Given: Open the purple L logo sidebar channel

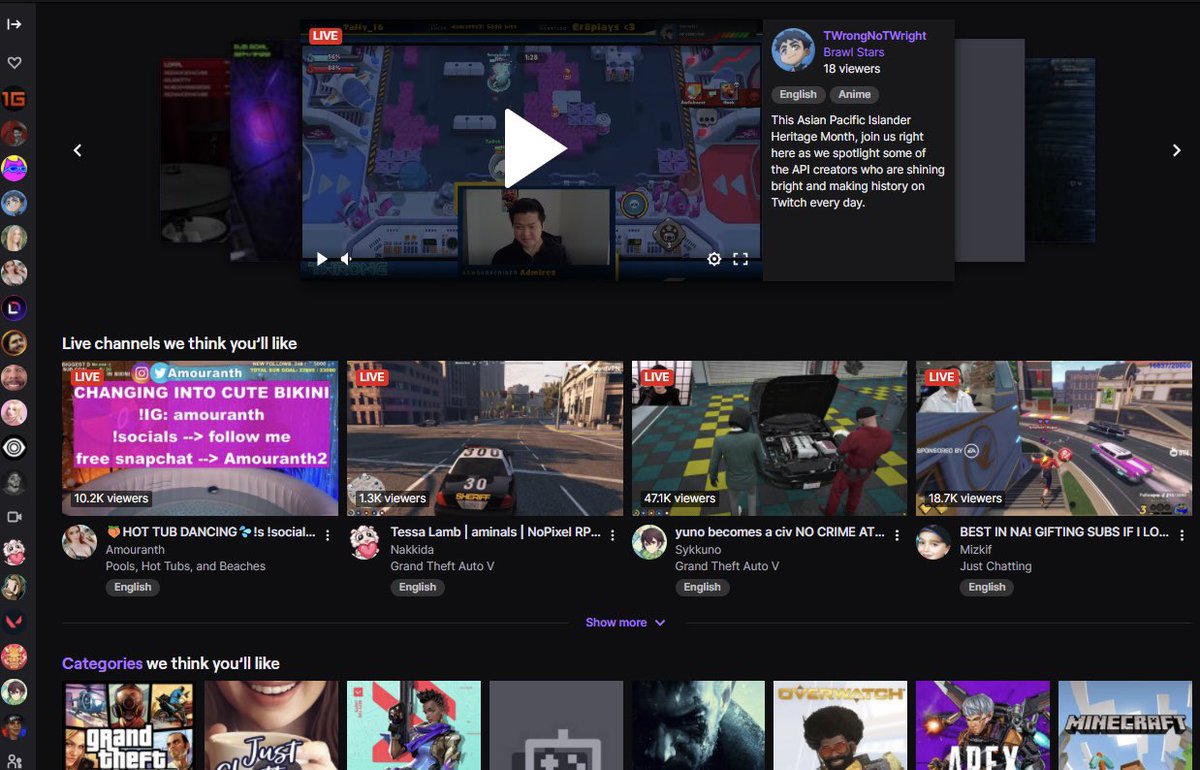Looking at the screenshot, I should pos(14,308).
